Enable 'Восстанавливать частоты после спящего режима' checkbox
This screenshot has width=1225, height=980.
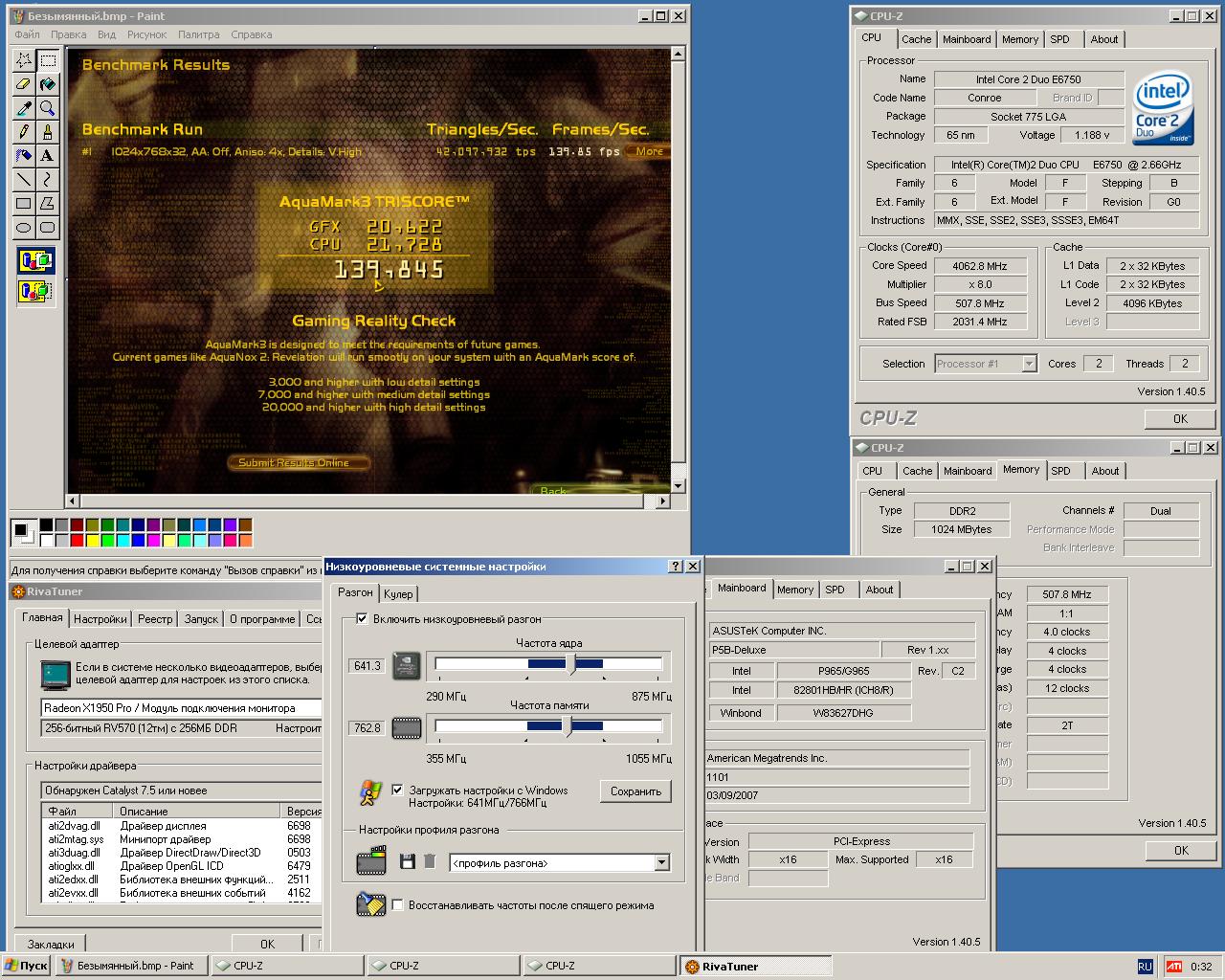pyautogui.click(x=397, y=904)
